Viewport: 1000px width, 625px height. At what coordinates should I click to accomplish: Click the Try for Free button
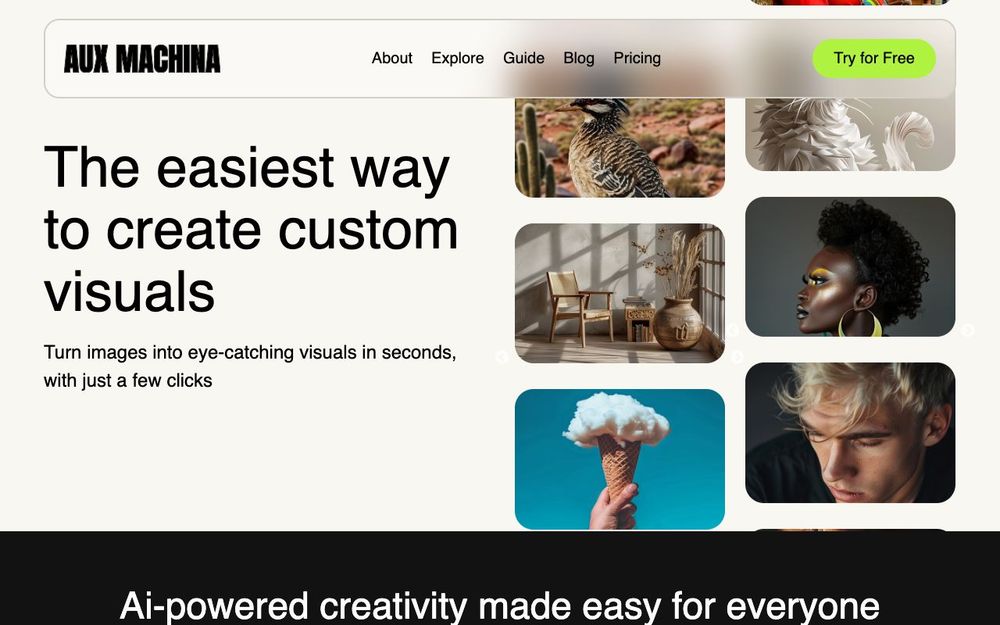874,58
